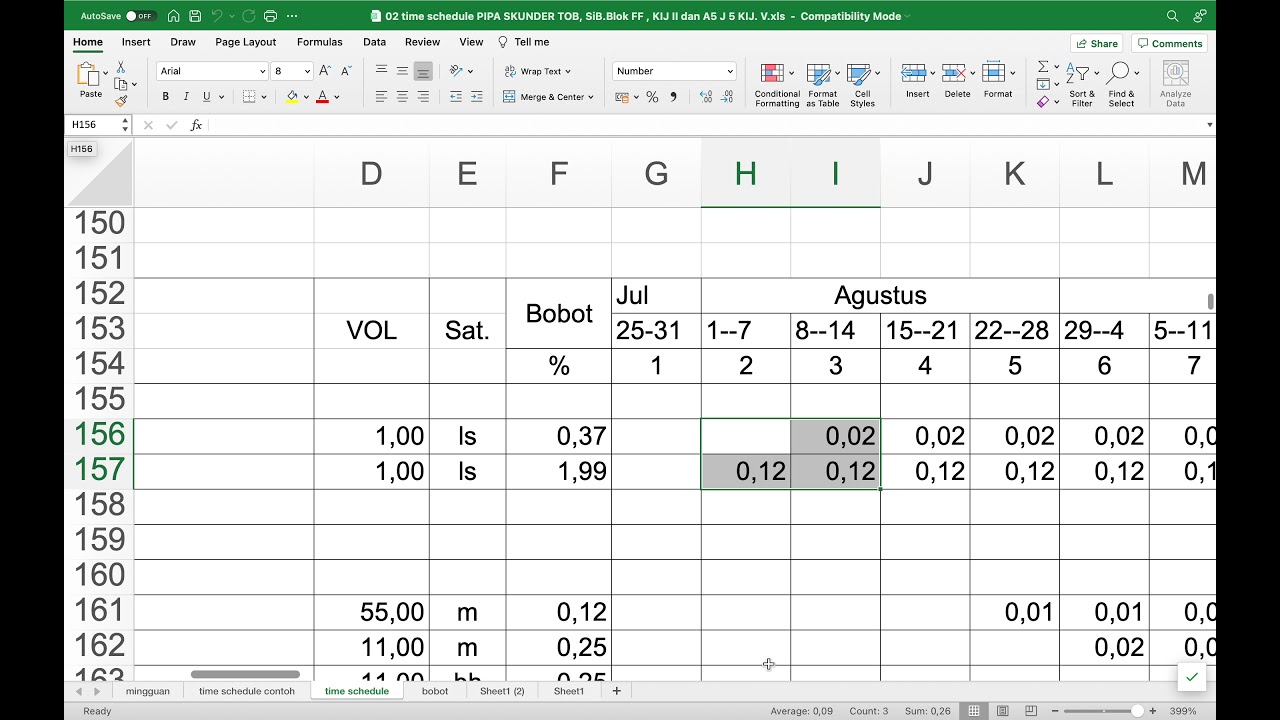This screenshot has width=1280, height=720.
Task: Open the Borders dropdown arrow
Action: click(x=263, y=97)
